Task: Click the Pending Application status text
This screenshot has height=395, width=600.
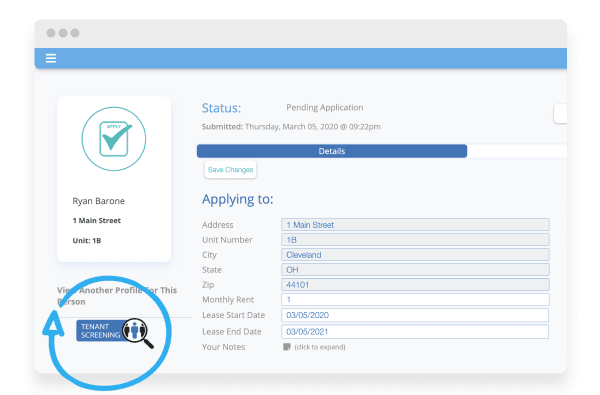Action: pyautogui.click(x=325, y=108)
